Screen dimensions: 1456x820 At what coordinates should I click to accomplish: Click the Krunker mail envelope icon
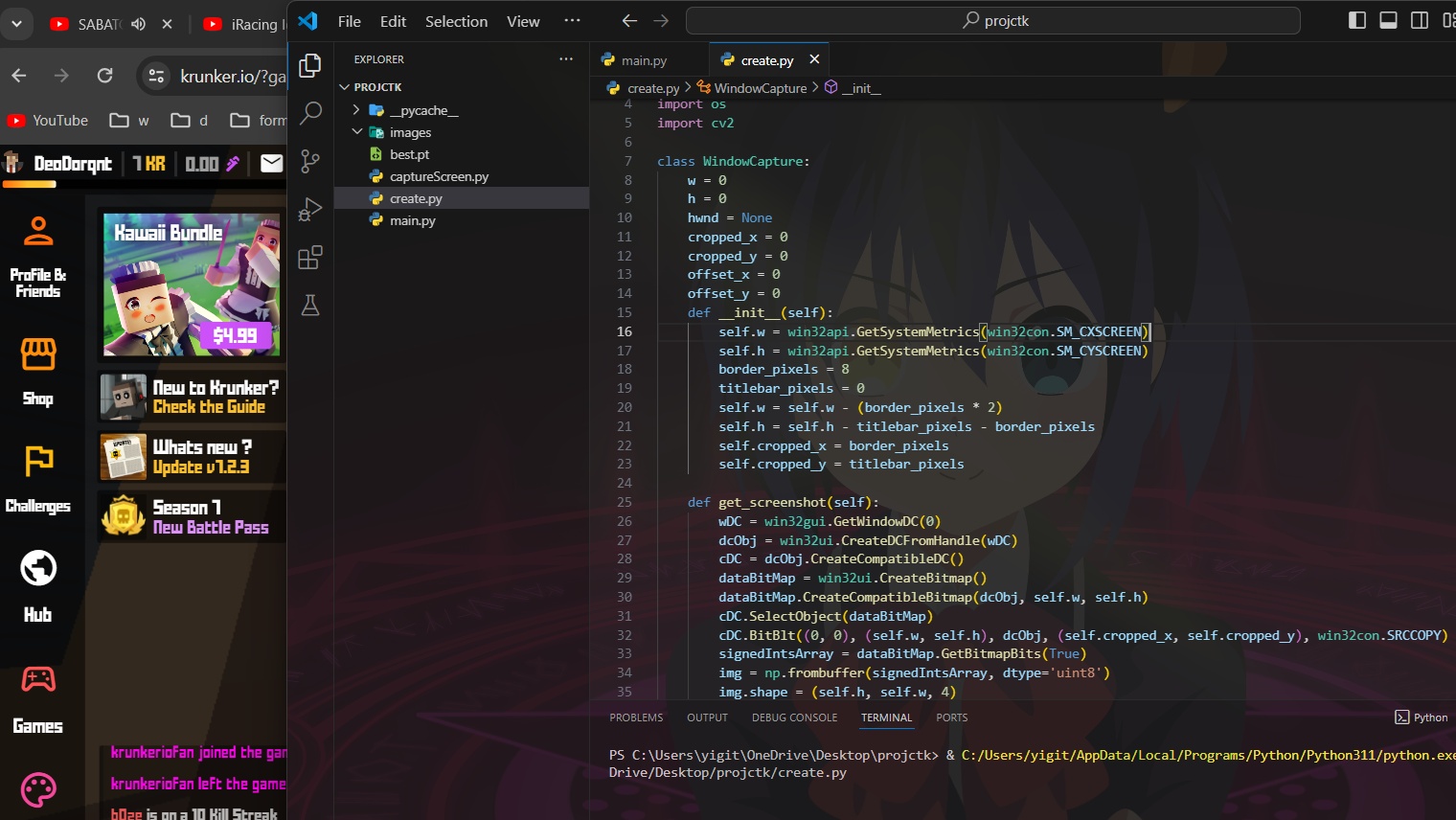272,164
